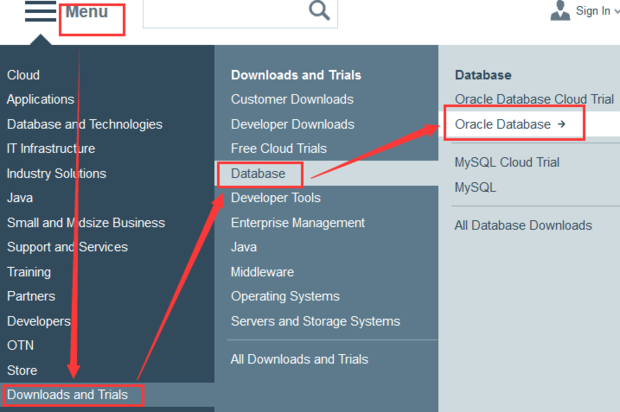The height and width of the screenshot is (412, 620).
Task: Select Database under Downloads and Trials
Action: (258, 174)
